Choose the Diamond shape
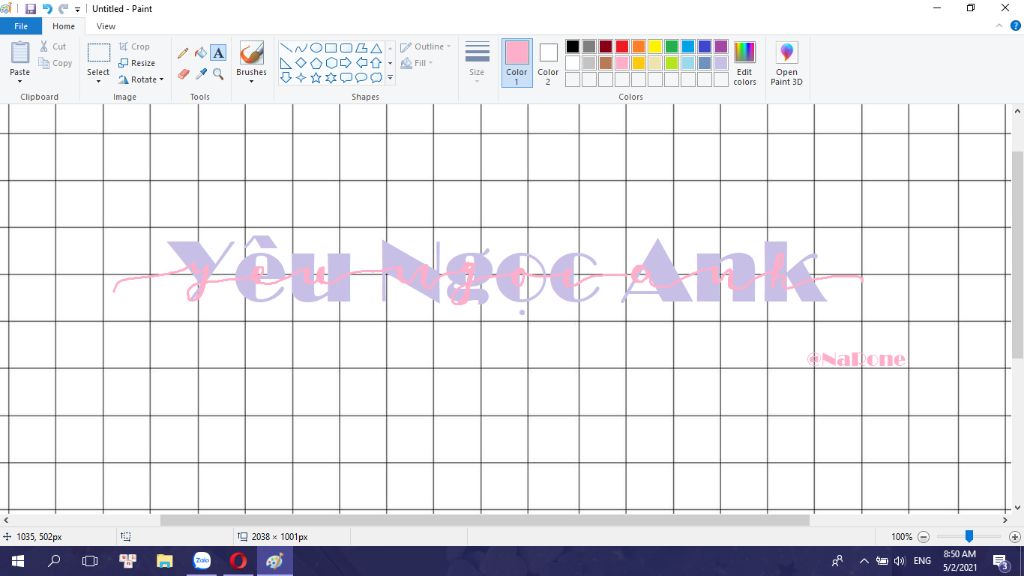This screenshot has width=1024, height=576. coord(300,63)
